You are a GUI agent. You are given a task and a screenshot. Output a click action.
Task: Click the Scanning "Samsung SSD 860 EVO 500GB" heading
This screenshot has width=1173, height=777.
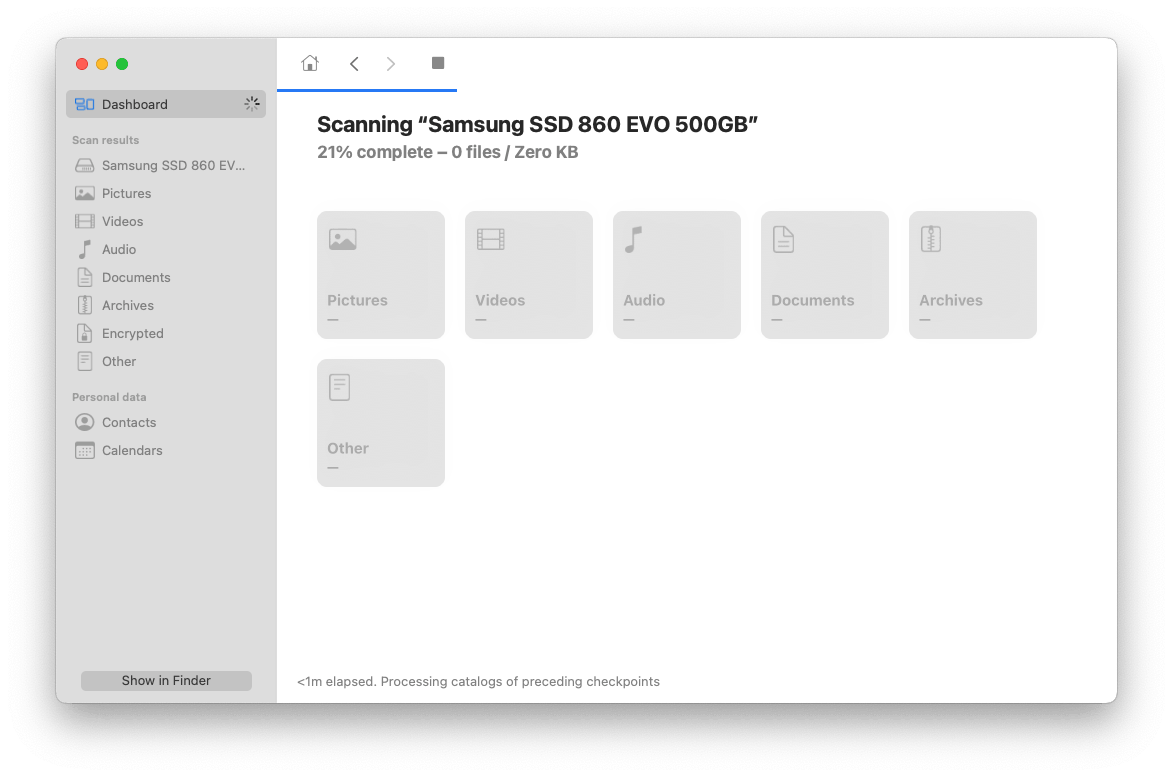[537, 124]
